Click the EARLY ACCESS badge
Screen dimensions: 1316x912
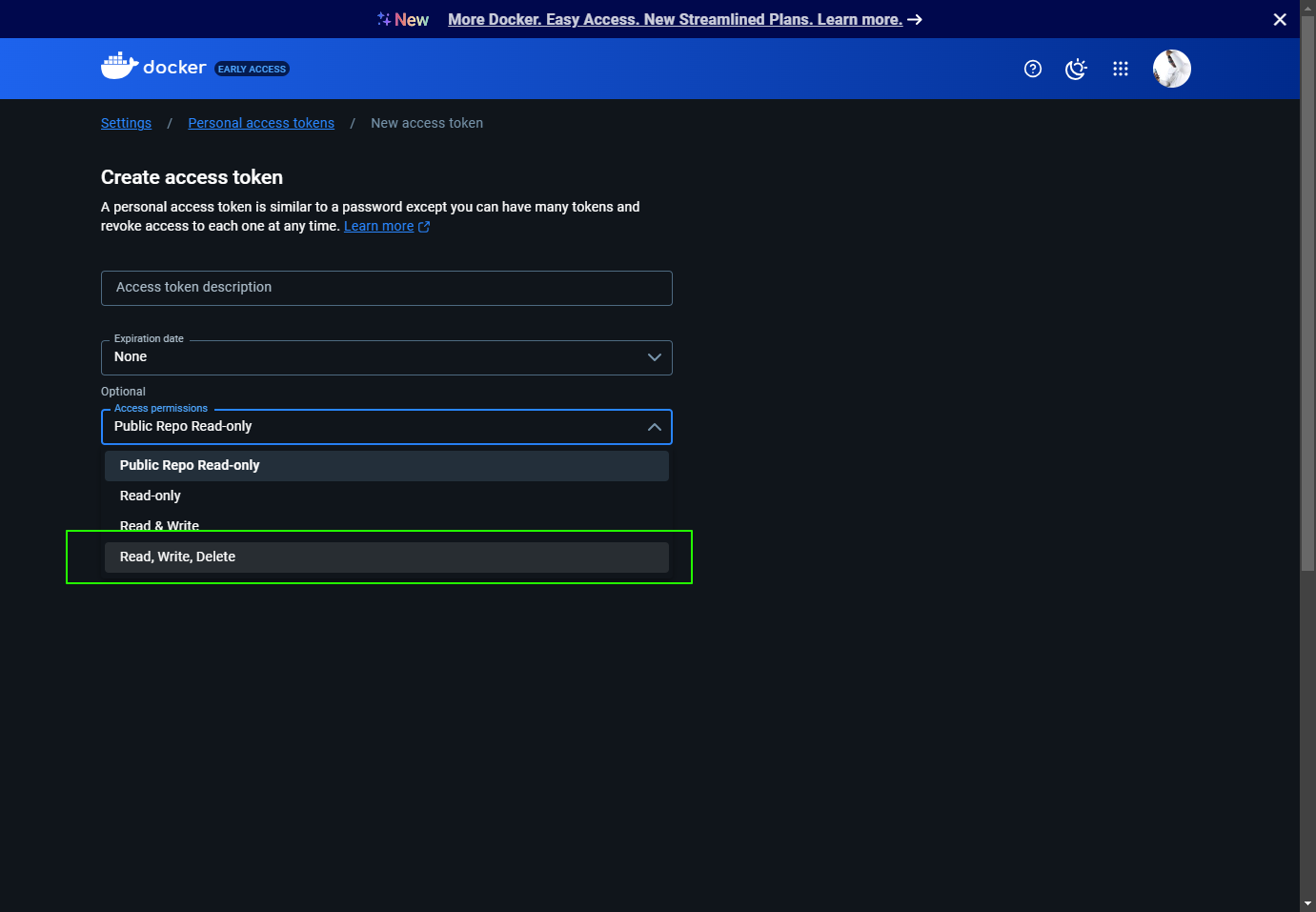point(252,69)
